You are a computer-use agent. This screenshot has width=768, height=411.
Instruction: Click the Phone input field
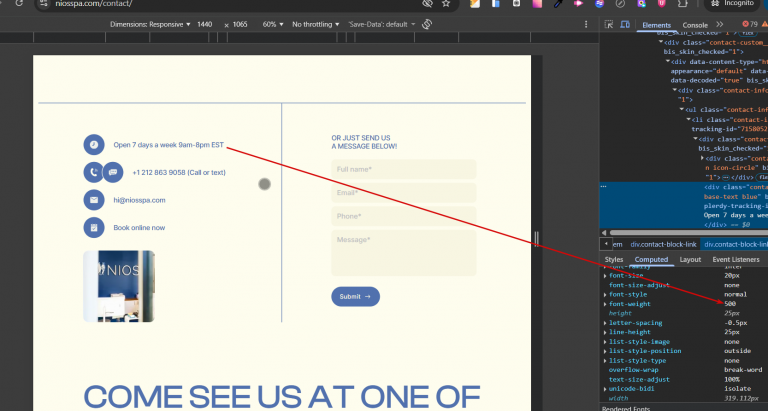(x=404, y=217)
